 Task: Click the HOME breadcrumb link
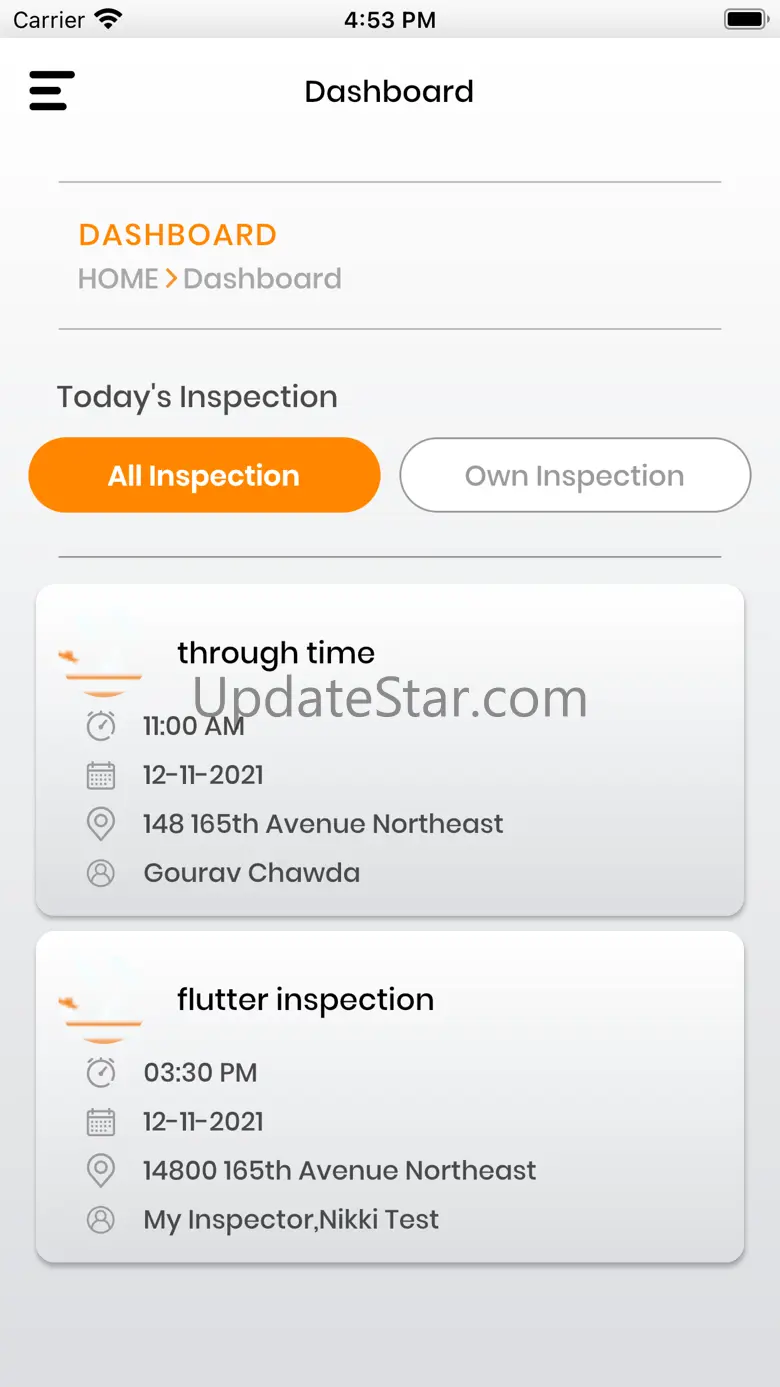coord(118,278)
